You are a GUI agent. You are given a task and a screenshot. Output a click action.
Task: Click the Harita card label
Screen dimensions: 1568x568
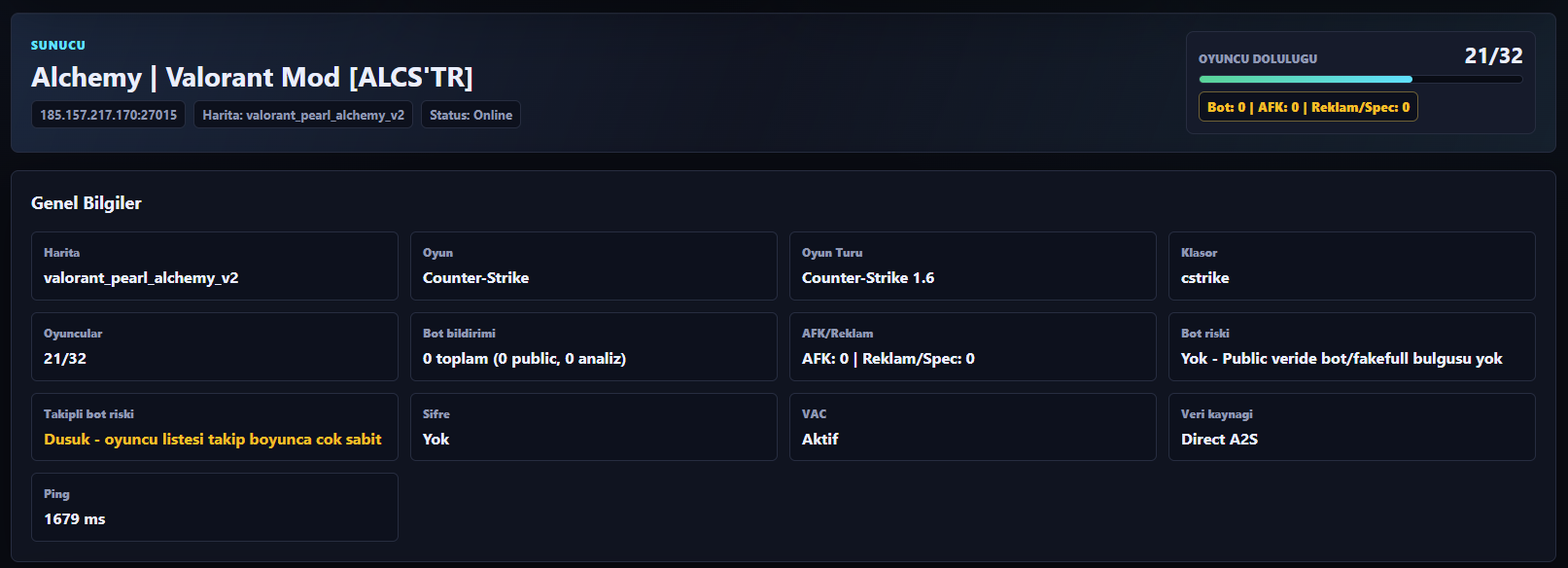tap(61, 252)
